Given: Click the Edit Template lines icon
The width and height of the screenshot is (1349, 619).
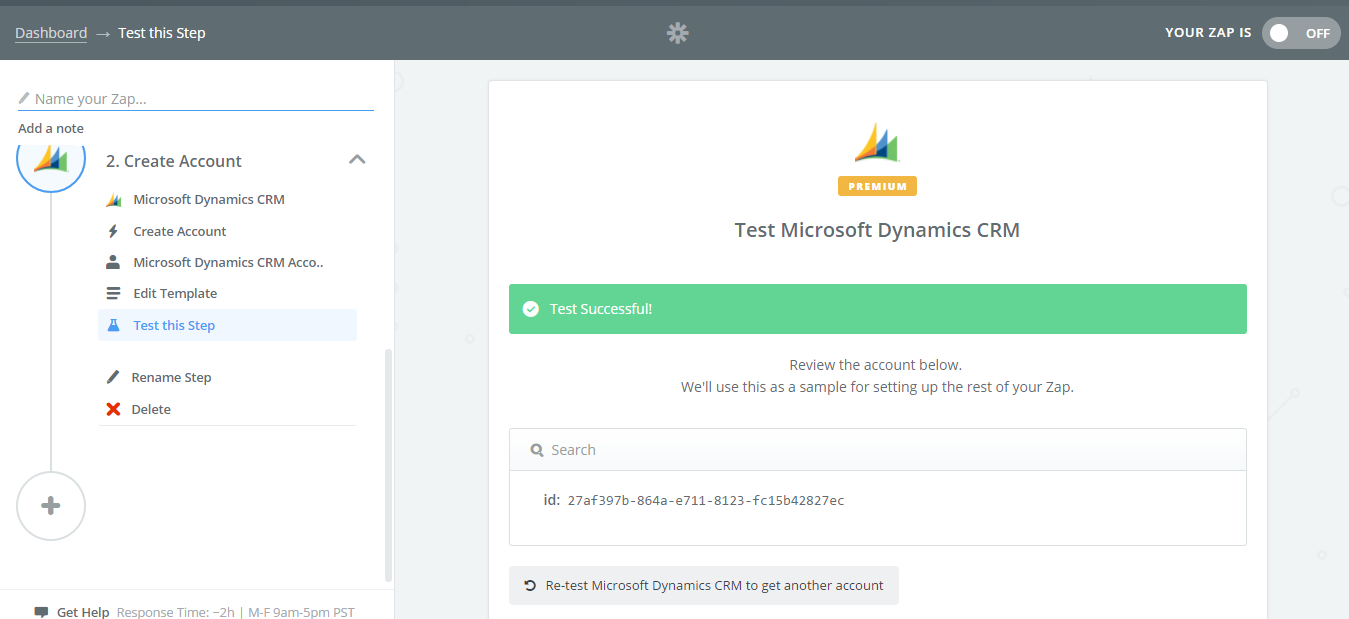Looking at the screenshot, I should 114,294.
